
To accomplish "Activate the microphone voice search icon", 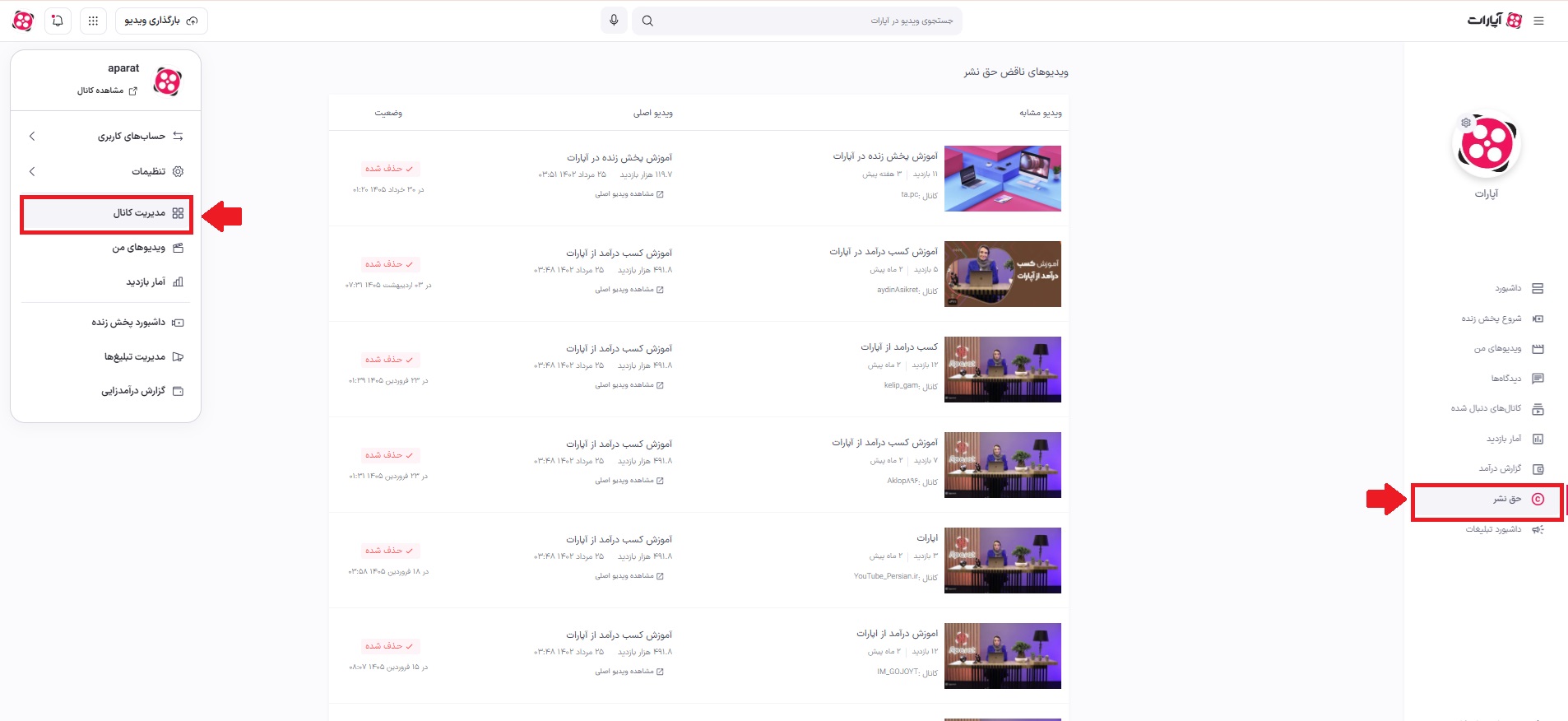I will (x=614, y=21).
